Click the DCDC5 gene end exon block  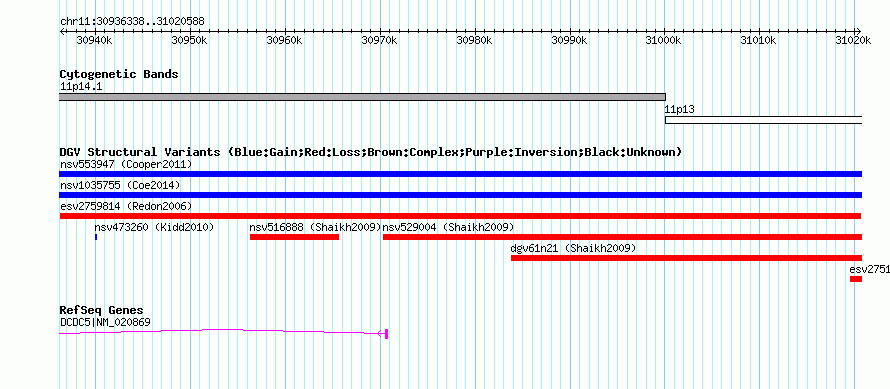coord(386,334)
